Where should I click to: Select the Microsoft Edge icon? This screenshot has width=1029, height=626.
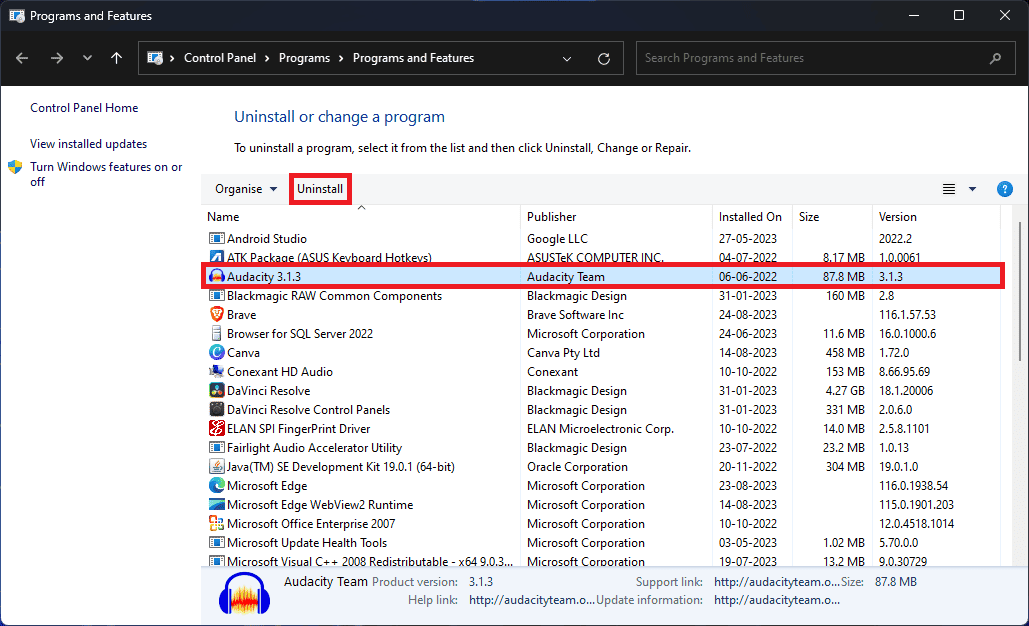point(217,486)
